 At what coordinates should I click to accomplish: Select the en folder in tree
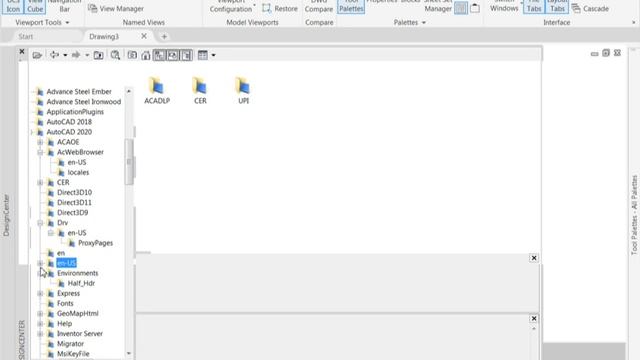pyautogui.click(x=61, y=253)
